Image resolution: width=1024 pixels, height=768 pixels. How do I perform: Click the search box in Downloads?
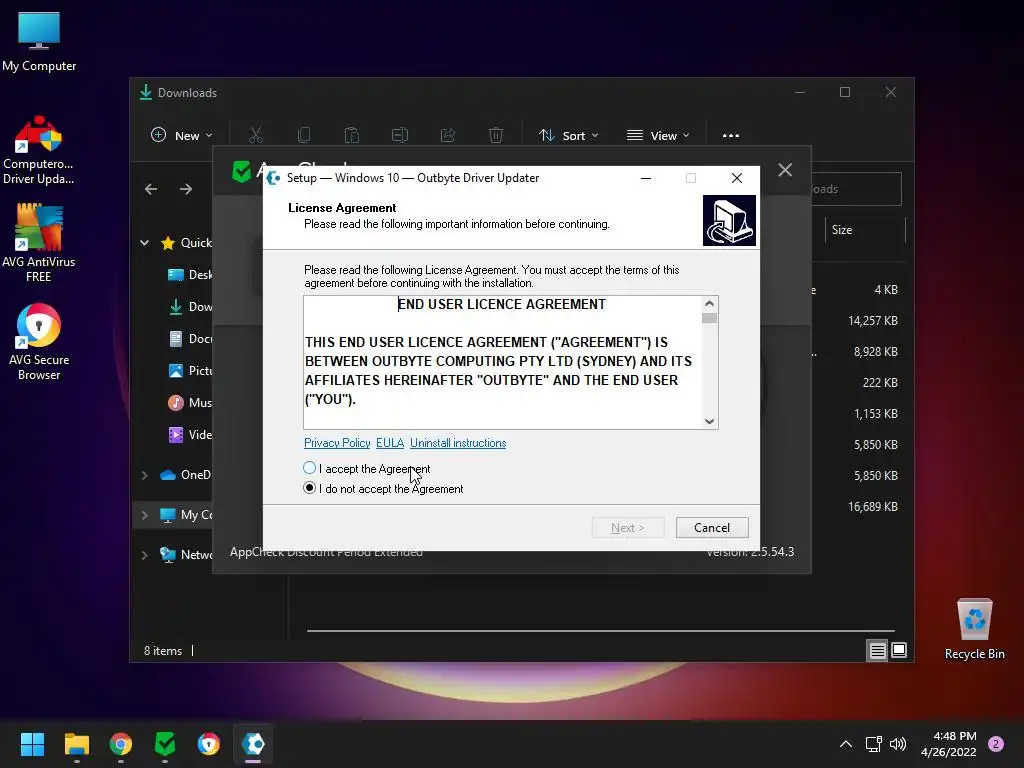[856, 189]
